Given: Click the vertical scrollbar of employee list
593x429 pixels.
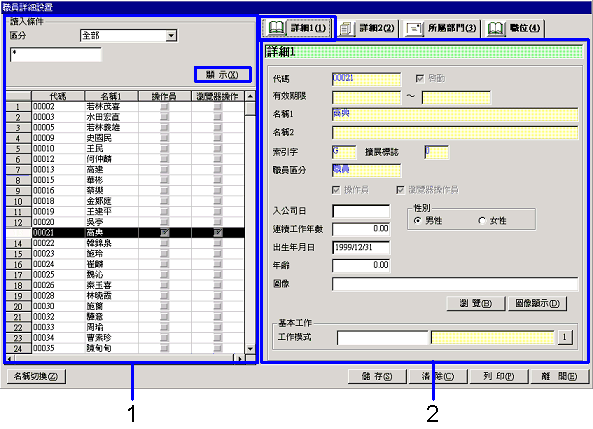Looking at the screenshot, I should 250,222.
